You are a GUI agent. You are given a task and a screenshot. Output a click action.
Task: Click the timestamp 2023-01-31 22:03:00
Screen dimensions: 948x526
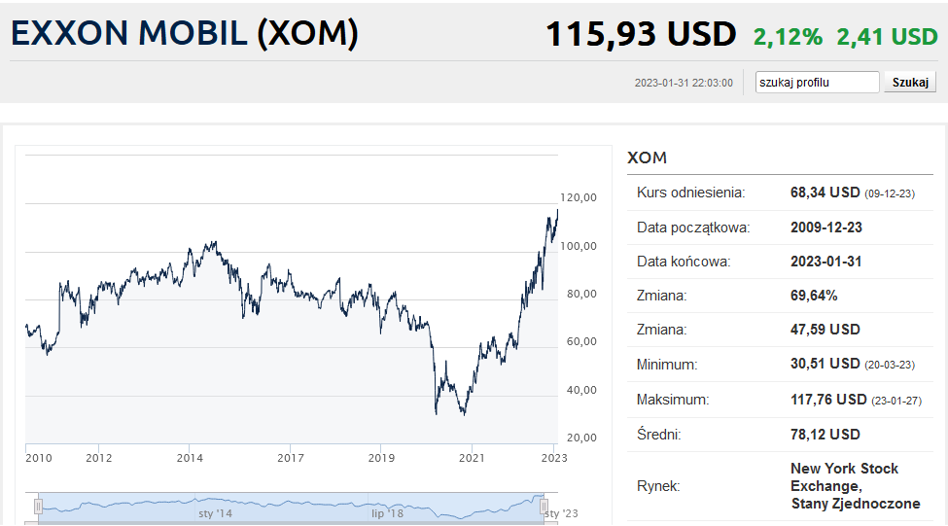click(x=683, y=83)
